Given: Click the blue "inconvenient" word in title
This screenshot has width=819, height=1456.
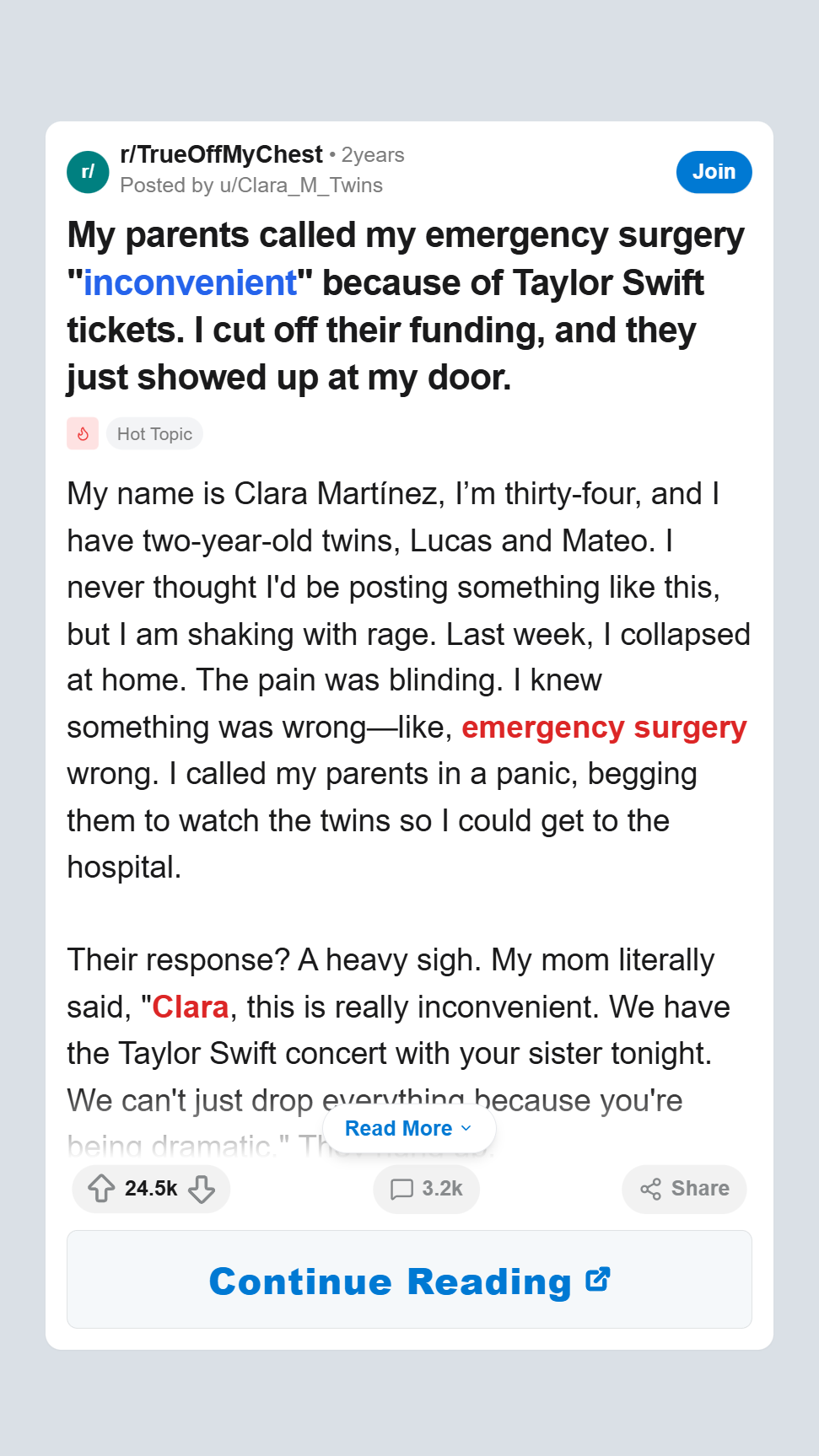Looking at the screenshot, I should [190, 283].
